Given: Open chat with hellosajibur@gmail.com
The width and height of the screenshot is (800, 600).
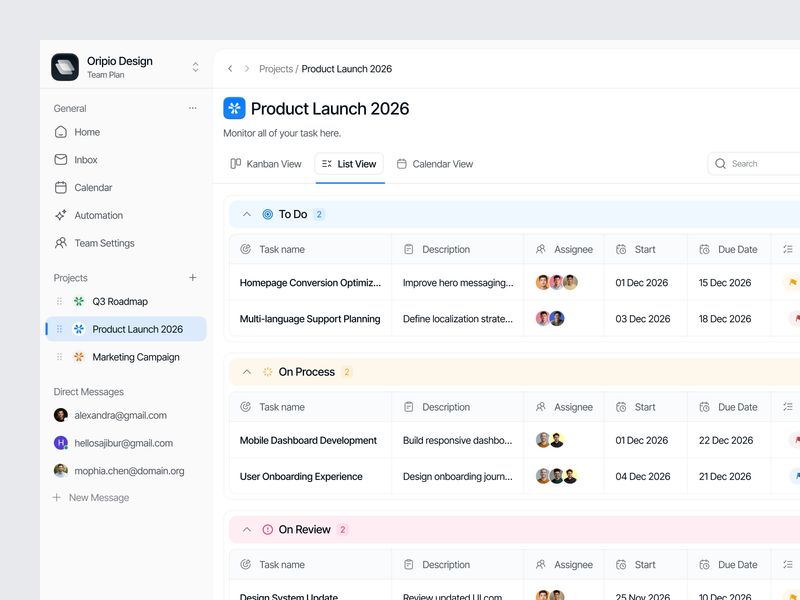Looking at the screenshot, I should [113, 443].
